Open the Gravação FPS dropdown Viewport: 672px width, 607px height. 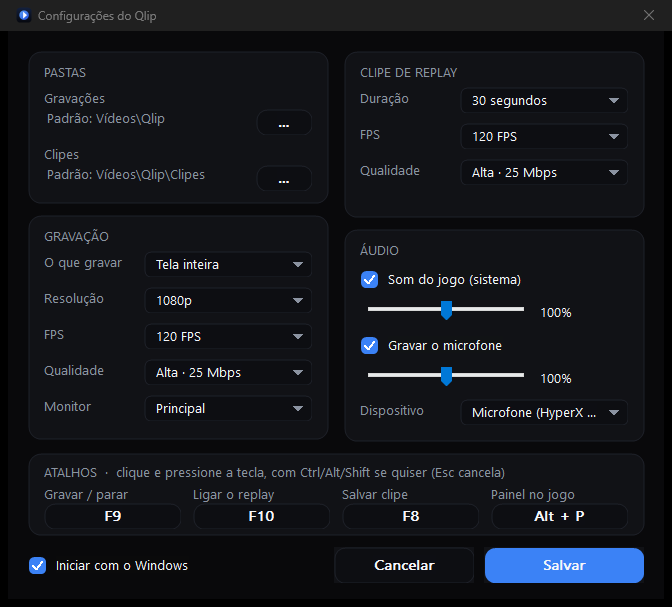tap(228, 337)
